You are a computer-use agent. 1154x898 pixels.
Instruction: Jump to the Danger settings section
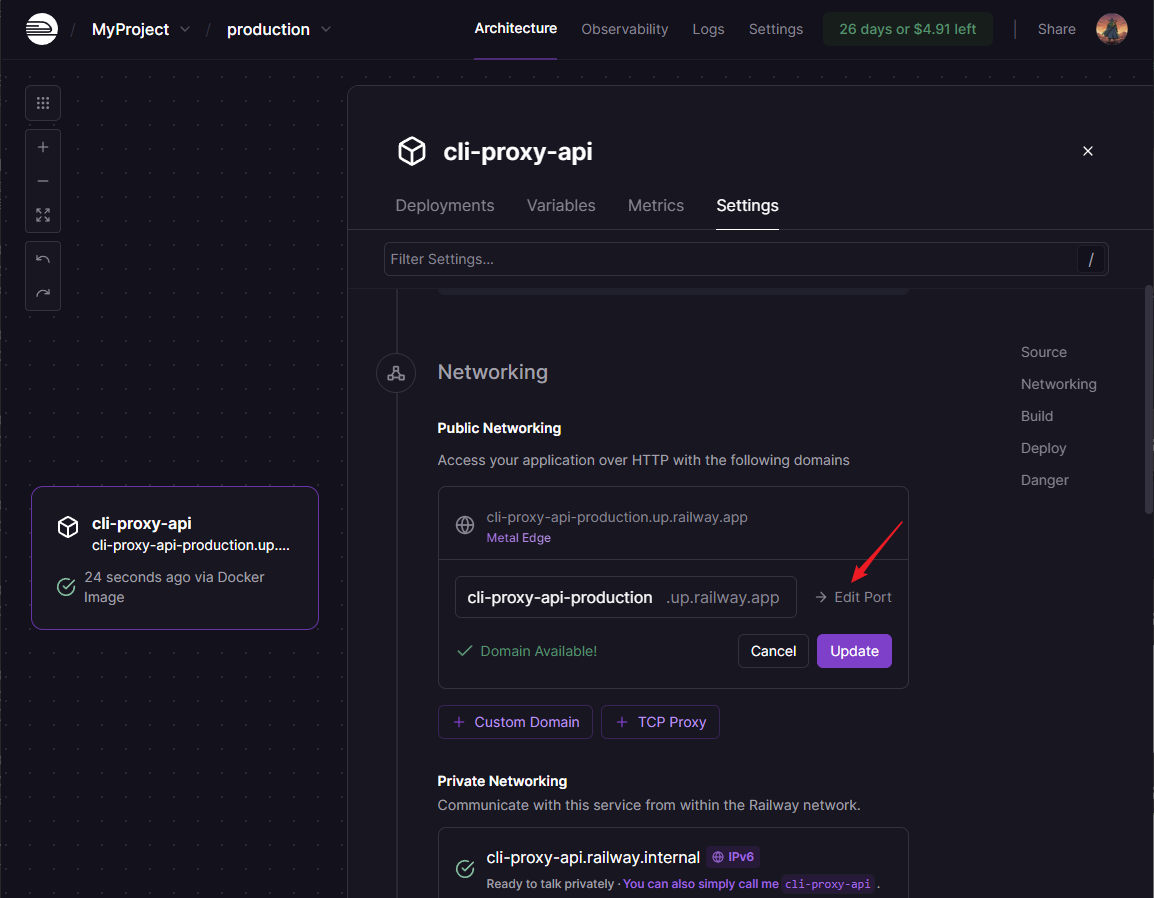pos(1044,480)
